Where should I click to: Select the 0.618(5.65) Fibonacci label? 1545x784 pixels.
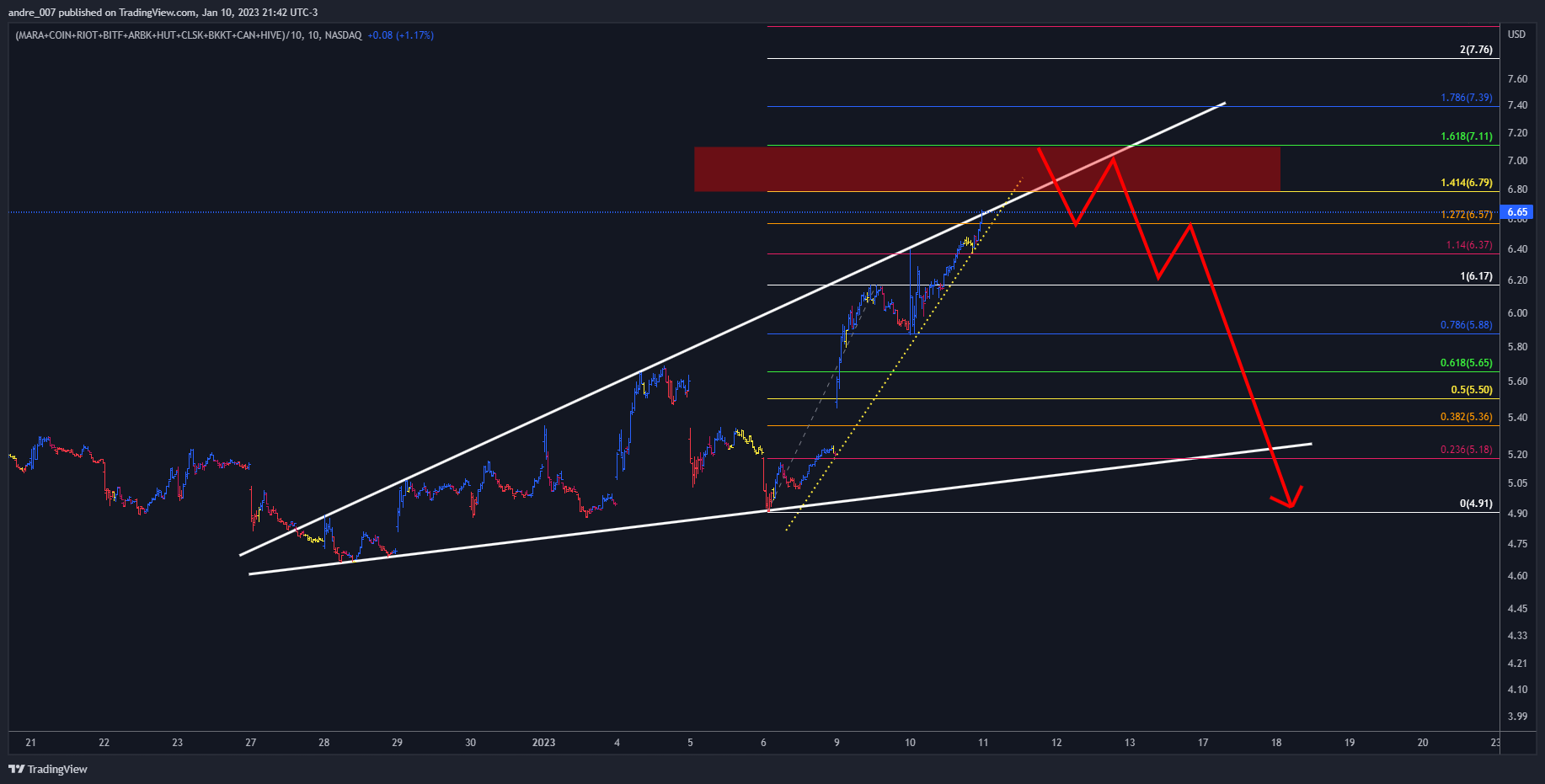pos(1466,363)
